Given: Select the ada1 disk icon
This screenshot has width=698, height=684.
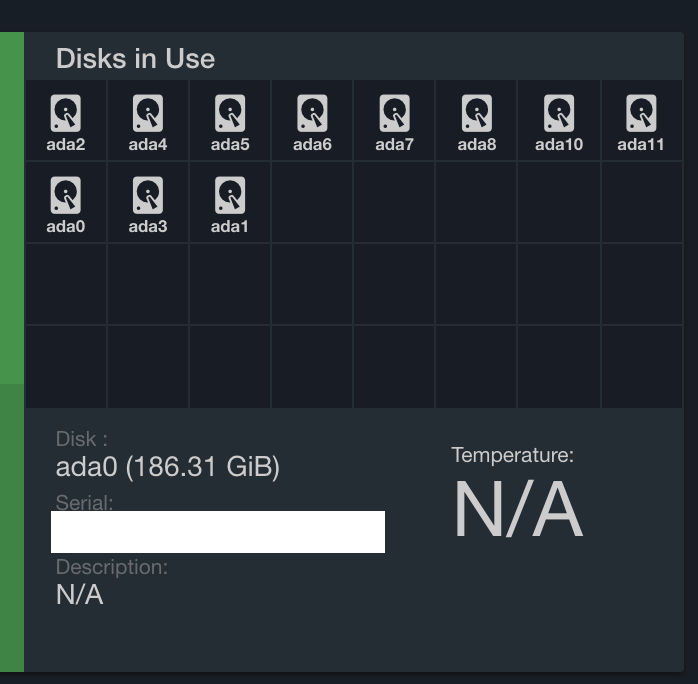Looking at the screenshot, I should pos(230,195).
